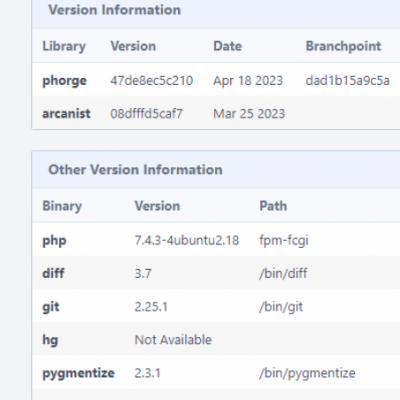The height and width of the screenshot is (400, 400).
Task: Click php version 7.4.3-4ubuntu2.18
Action: coord(187,240)
